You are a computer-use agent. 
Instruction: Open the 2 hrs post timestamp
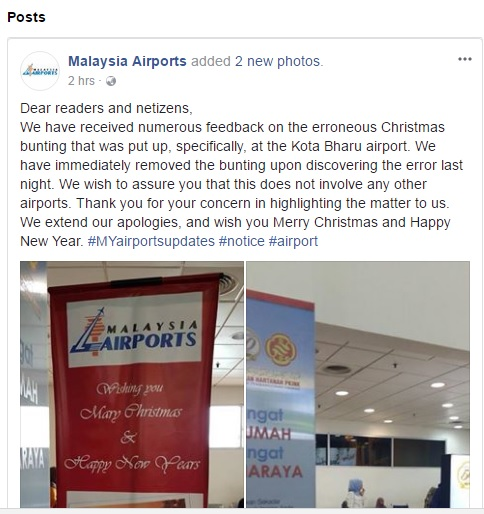pos(81,81)
